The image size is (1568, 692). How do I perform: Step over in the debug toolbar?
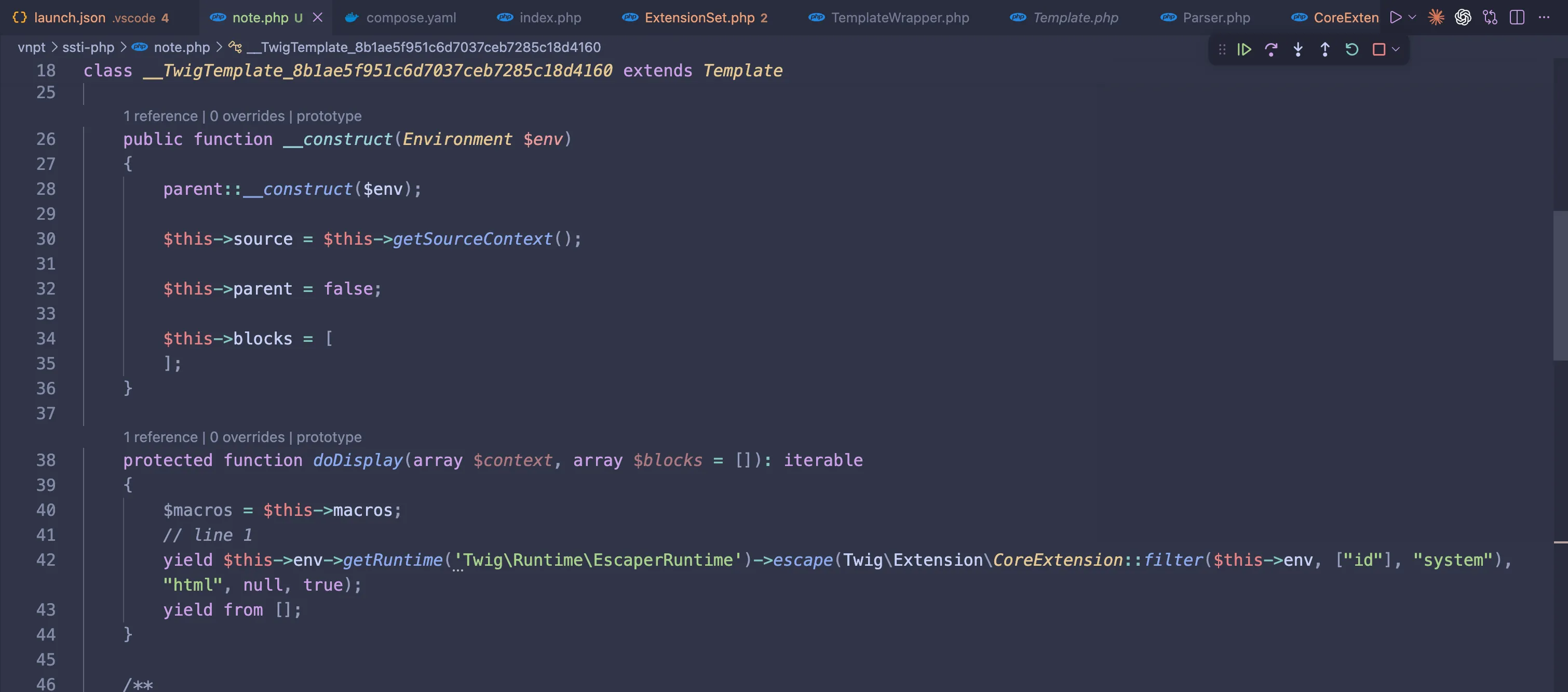point(1271,49)
